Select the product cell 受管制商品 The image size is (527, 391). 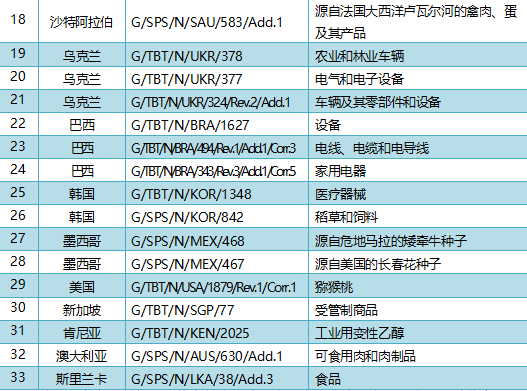point(418,309)
